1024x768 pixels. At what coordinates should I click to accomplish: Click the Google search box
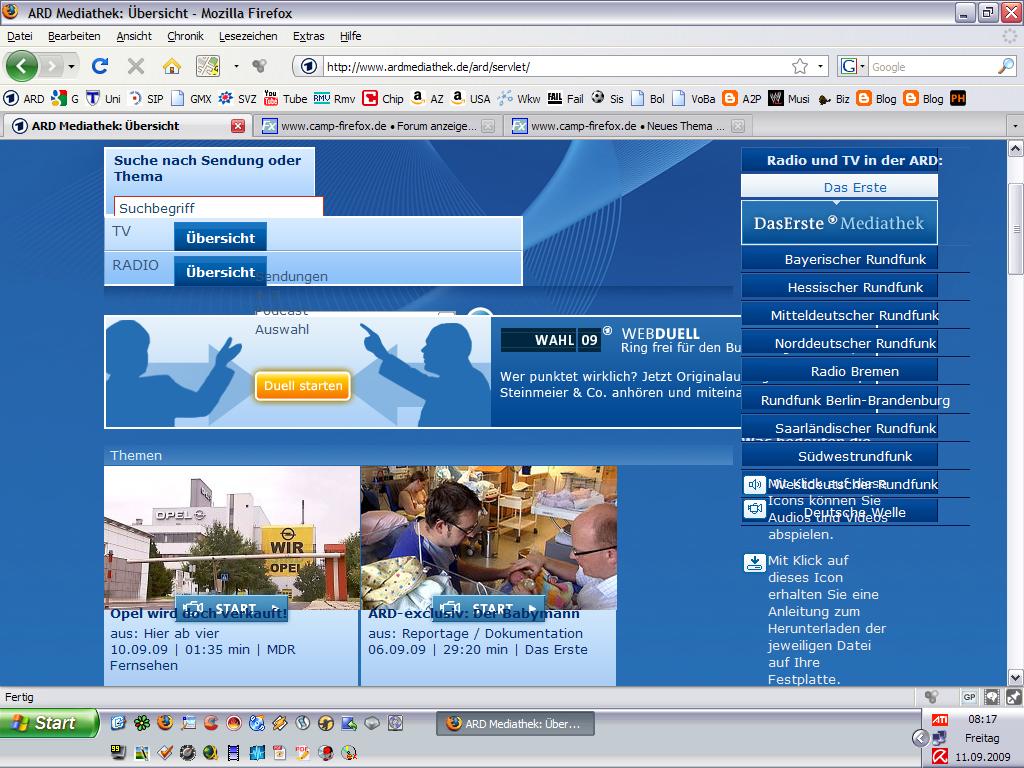(x=933, y=66)
